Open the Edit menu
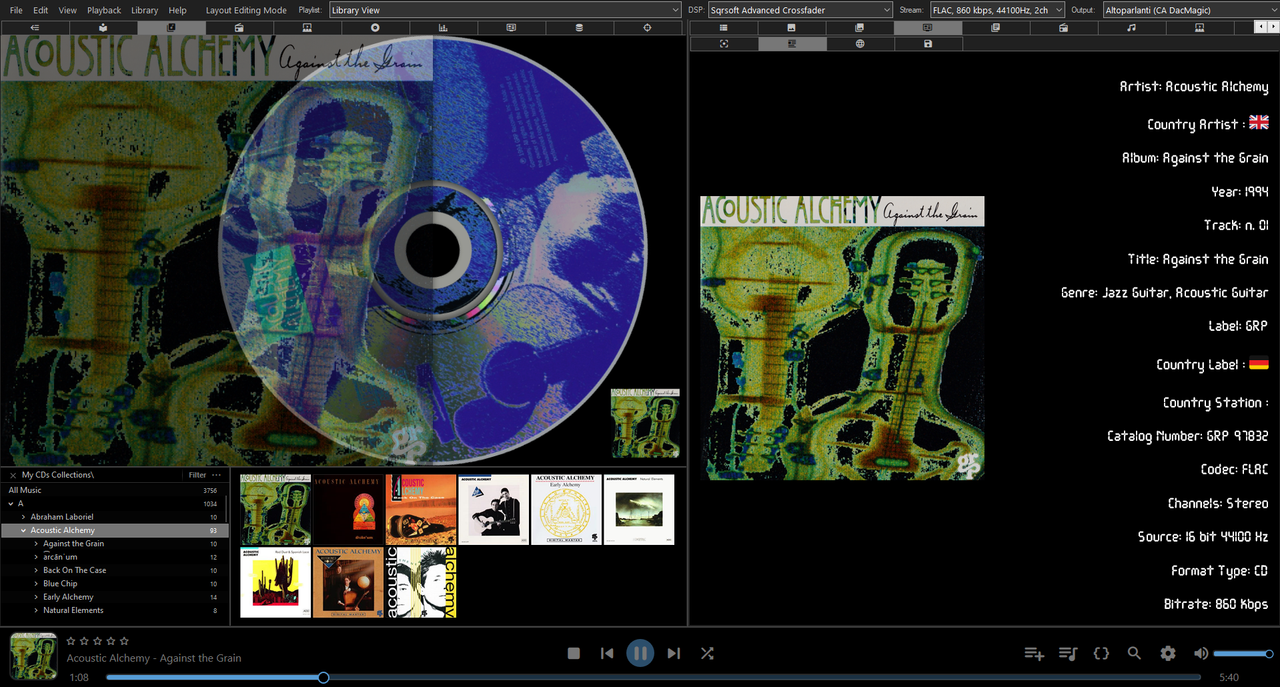This screenshot has height=687, width=1280. 41,10
